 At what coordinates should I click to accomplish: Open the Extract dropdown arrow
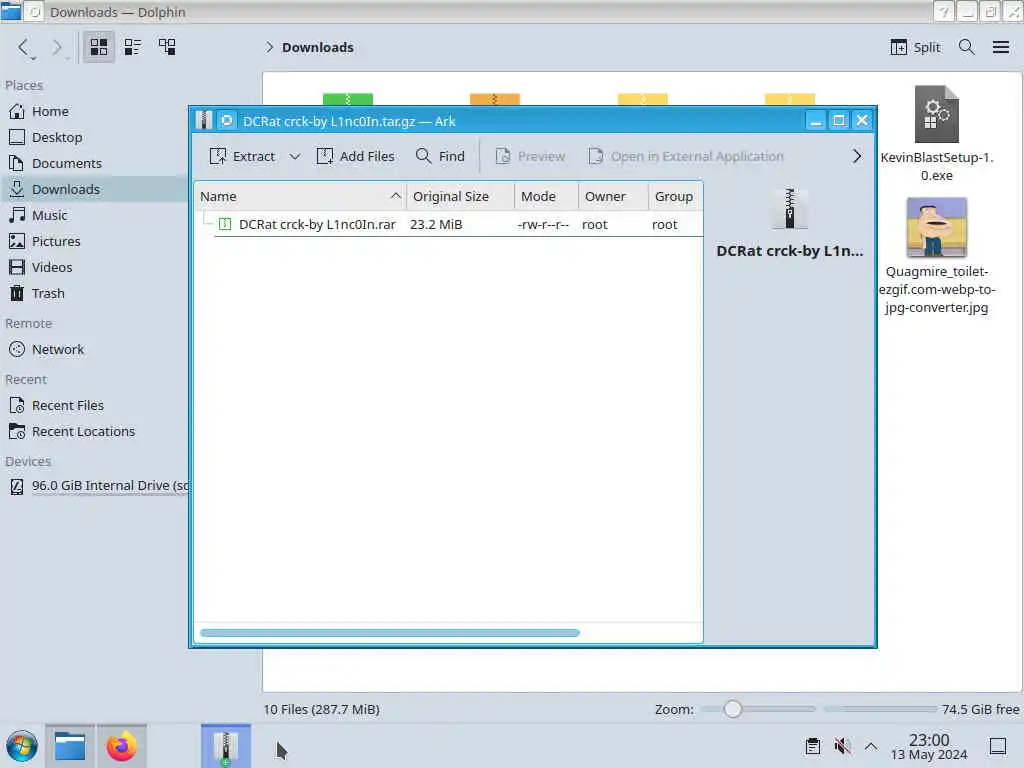(295, 157)
